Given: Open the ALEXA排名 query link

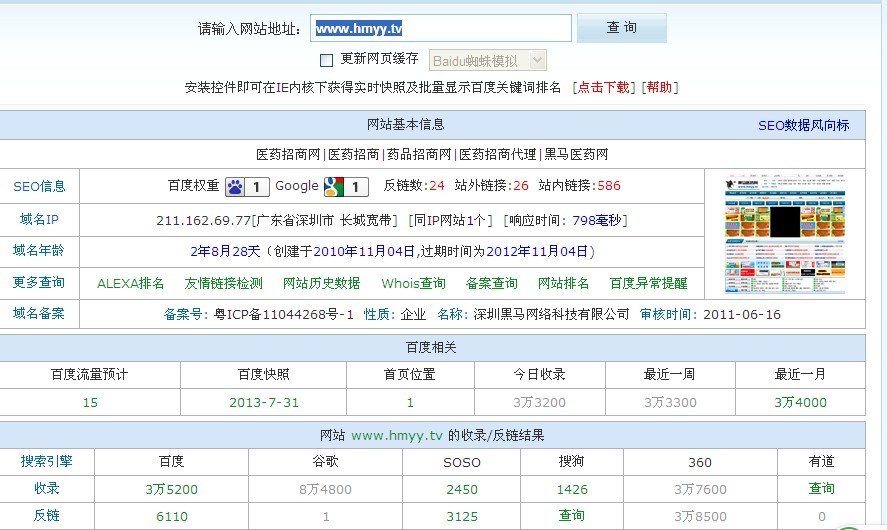Looking at the screenshot, I should click(x=131, y=283).
